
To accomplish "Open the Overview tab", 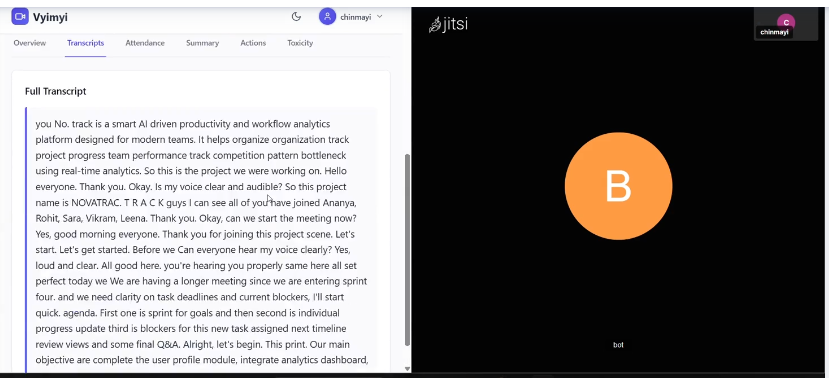I will 30,43.
